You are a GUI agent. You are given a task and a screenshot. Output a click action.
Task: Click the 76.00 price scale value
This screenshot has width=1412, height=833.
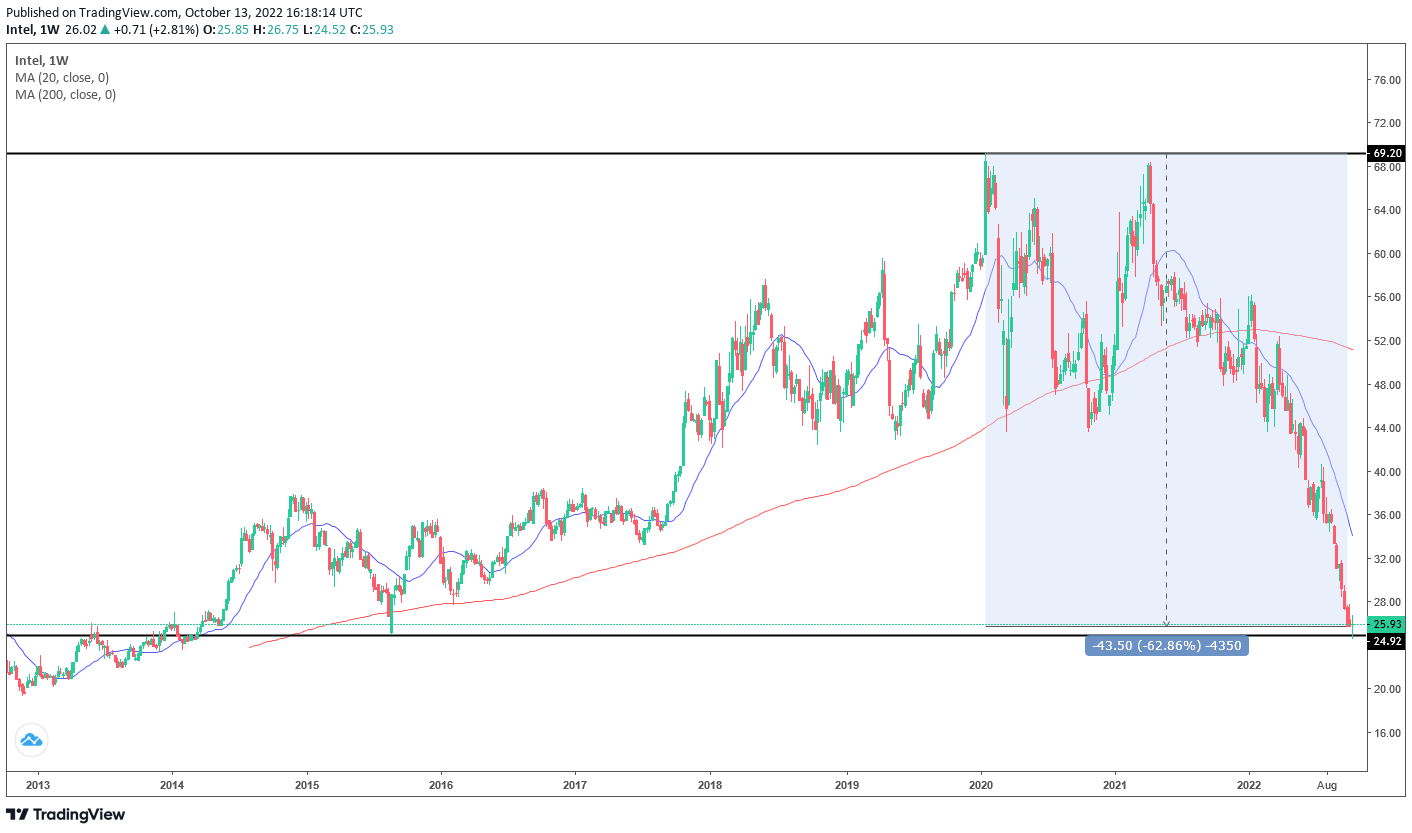pos(1387,80)
